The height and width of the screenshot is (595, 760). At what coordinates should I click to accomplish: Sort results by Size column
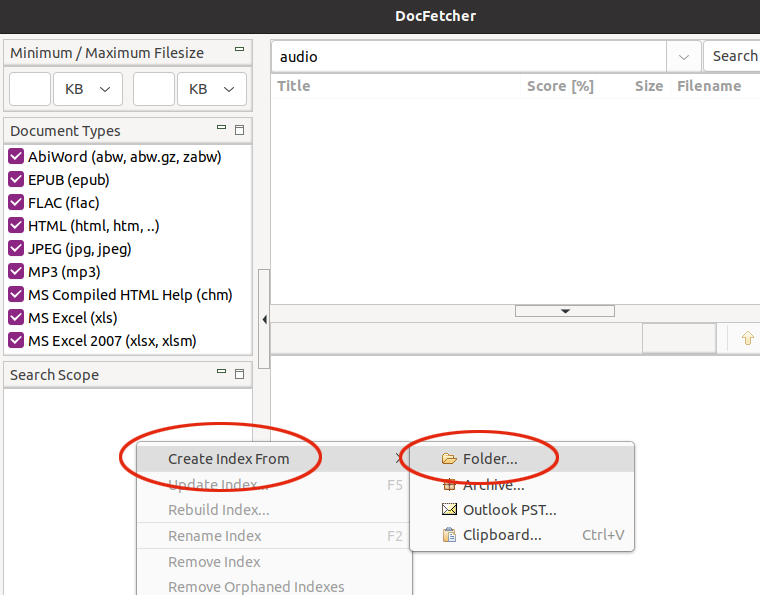(633, 86)
